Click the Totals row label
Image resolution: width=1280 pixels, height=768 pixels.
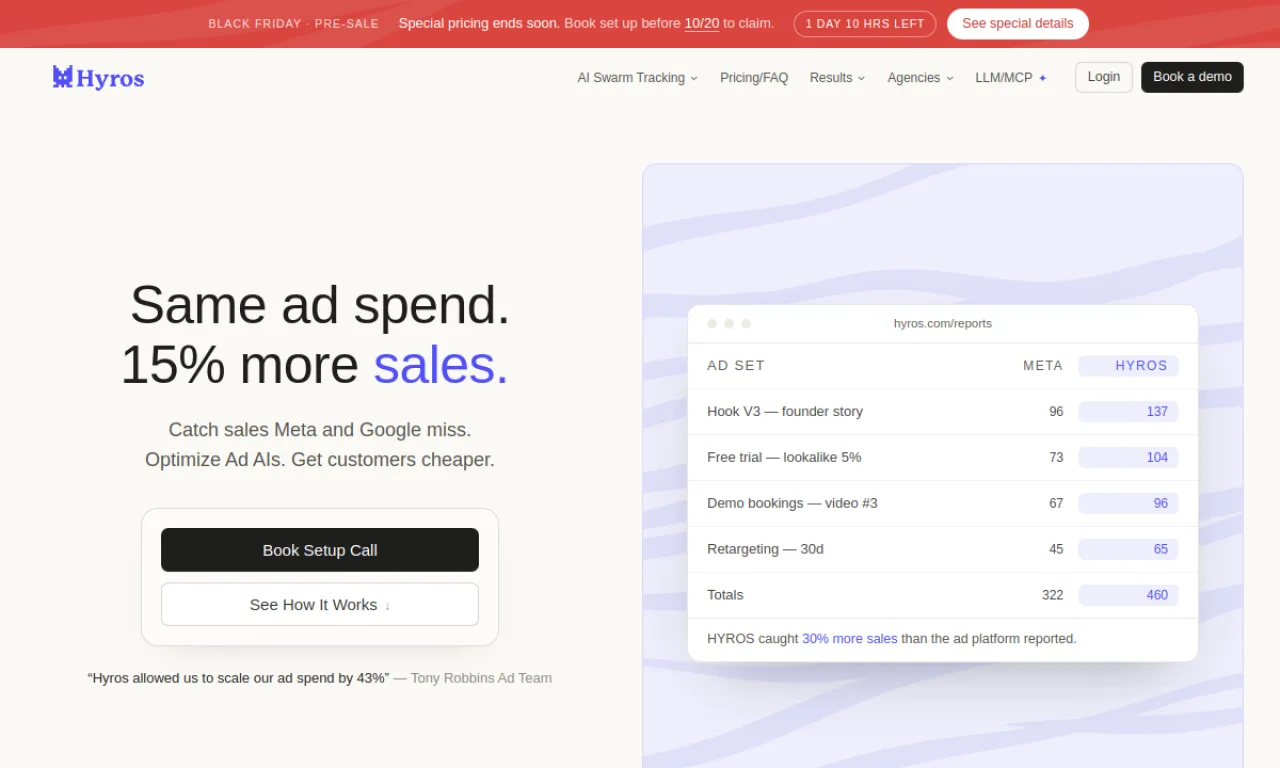tap(725, 595)
